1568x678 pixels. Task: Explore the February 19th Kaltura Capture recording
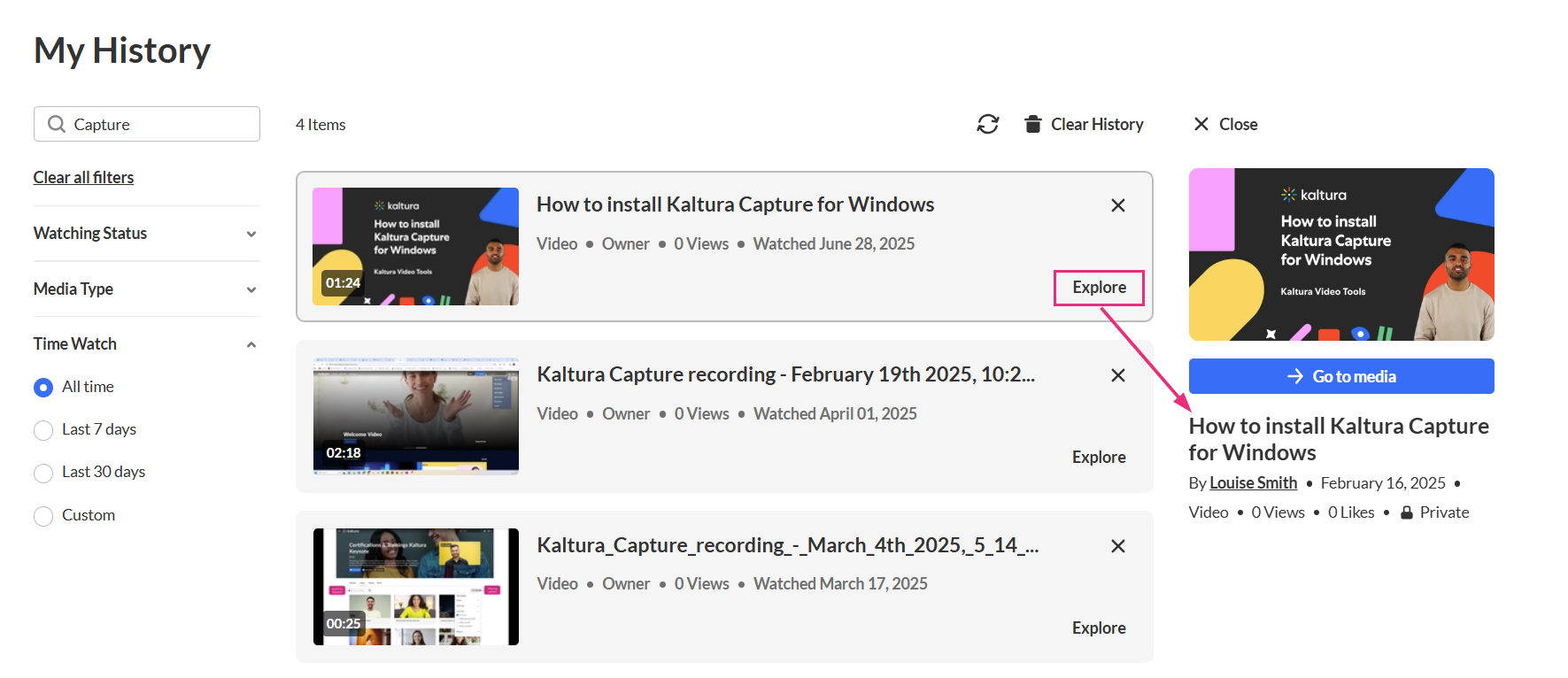point(1099,458)
